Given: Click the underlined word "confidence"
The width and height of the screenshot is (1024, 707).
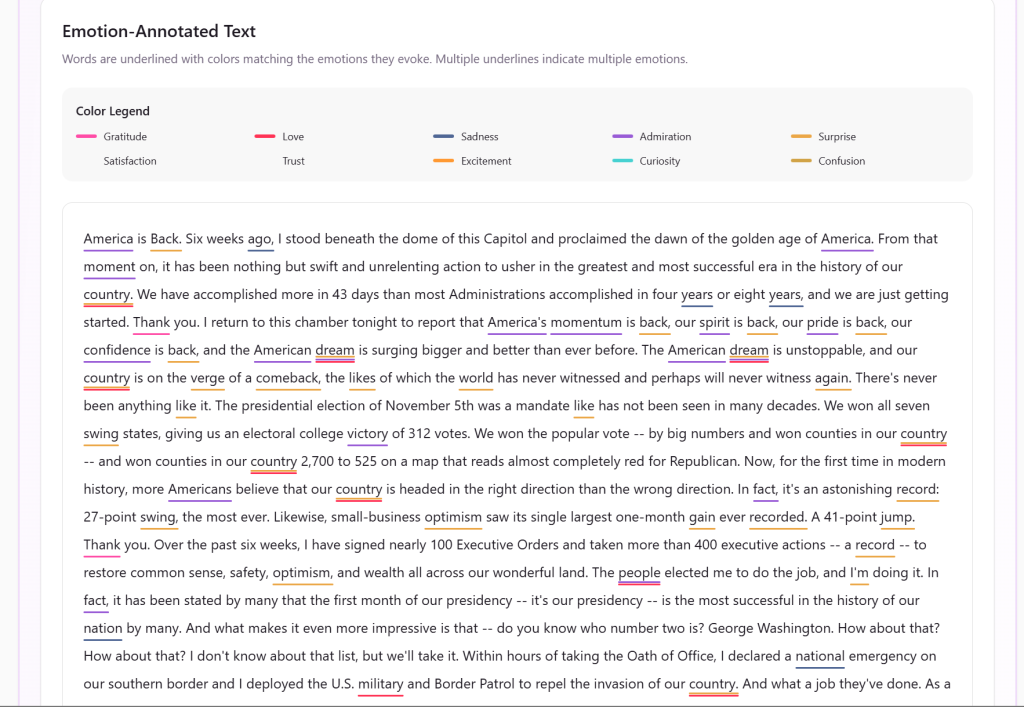Looking at the screenshot, I should click(117, 350).
